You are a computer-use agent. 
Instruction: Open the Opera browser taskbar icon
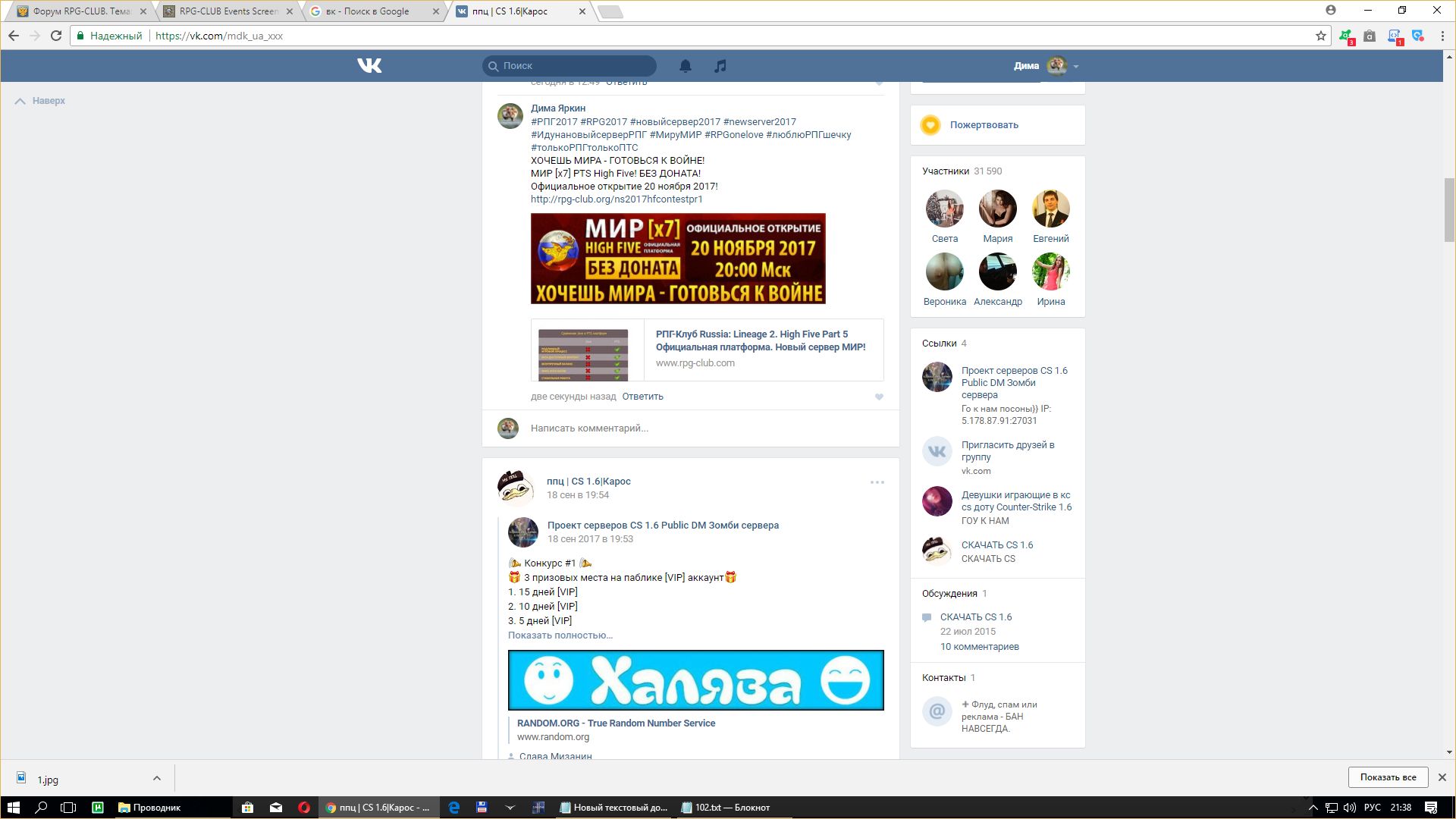304,808
